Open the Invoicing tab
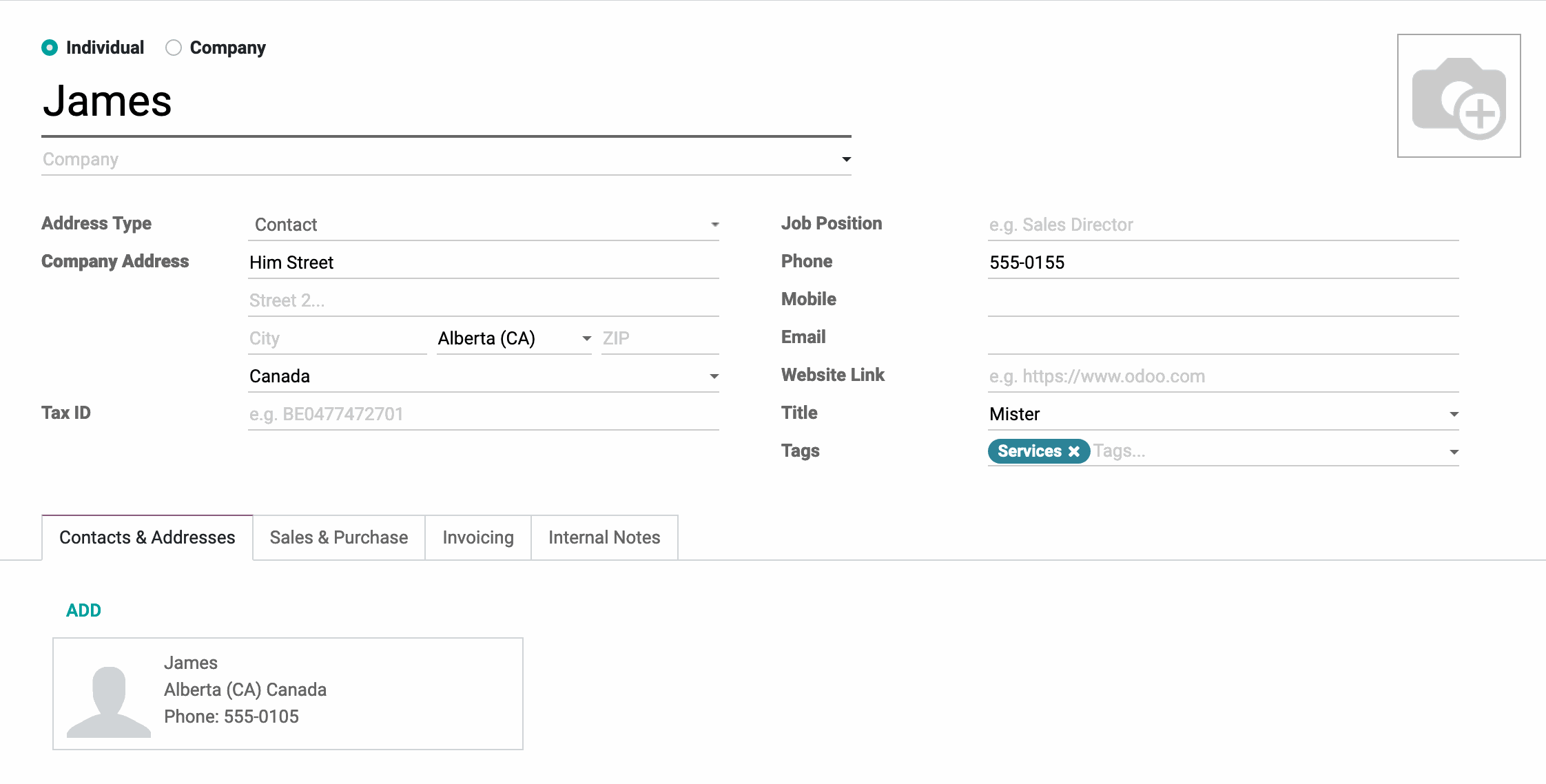Screen dimensions: 1546x784 point(477,537)
